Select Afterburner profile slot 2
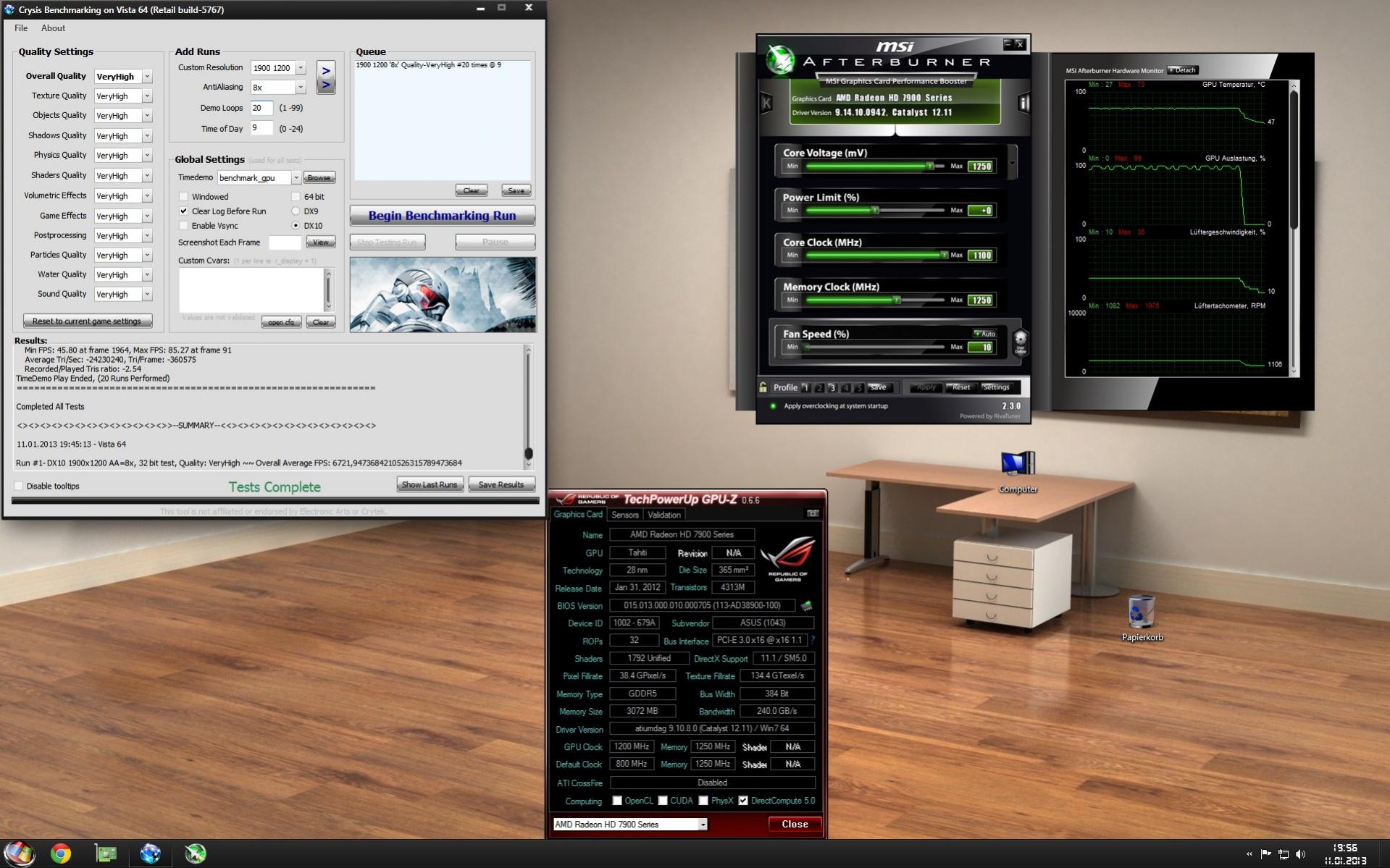Screen dimensions: 1390x868 tap(819, 388)
